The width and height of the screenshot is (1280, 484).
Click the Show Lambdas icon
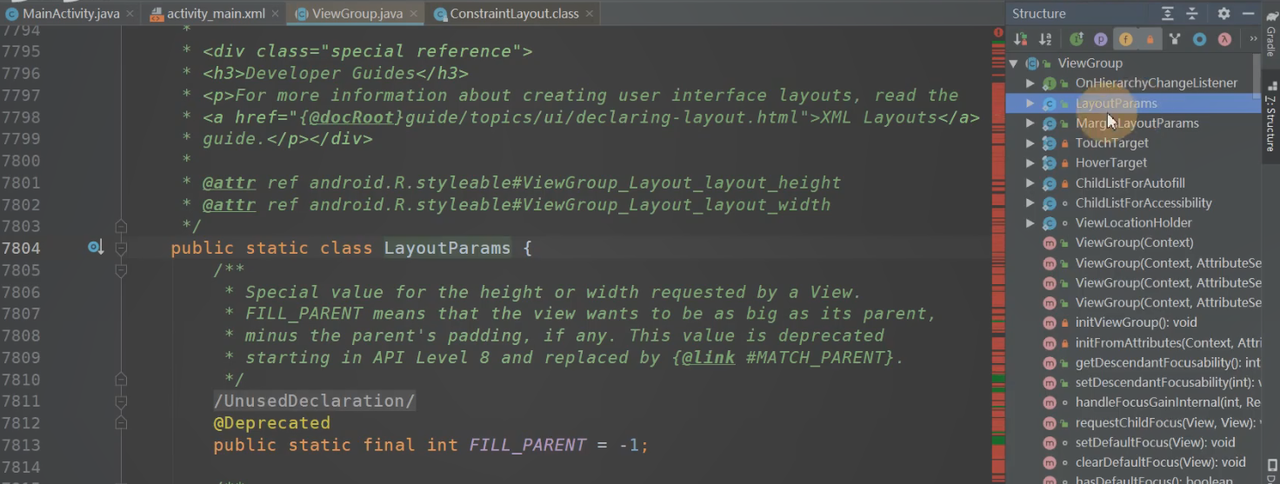1225,39
